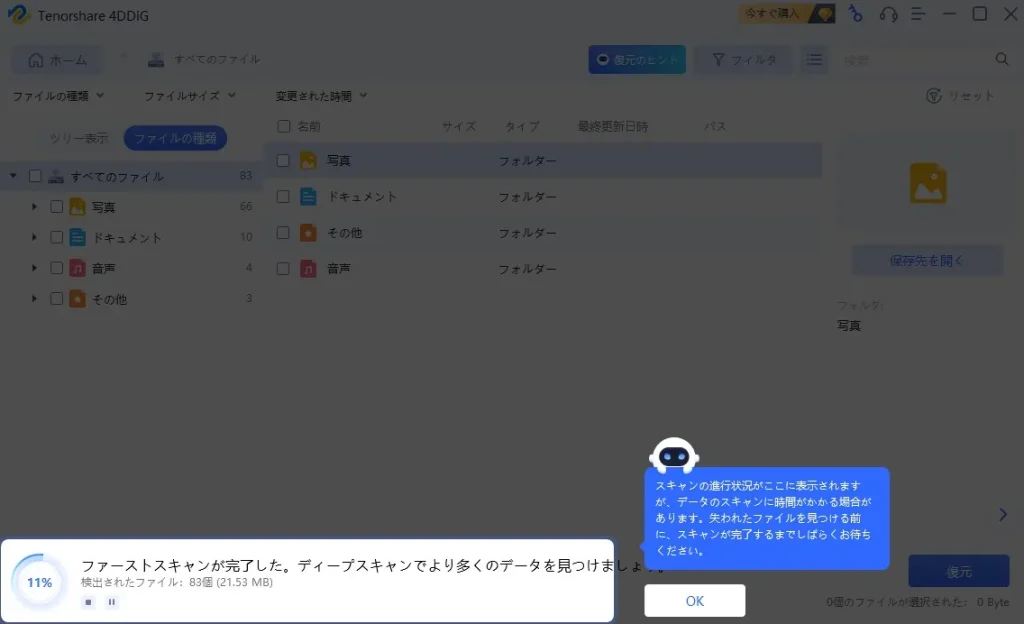Click the search magnifier icon
This screenshot has width=1024, height=624.
pos(1002,60)
